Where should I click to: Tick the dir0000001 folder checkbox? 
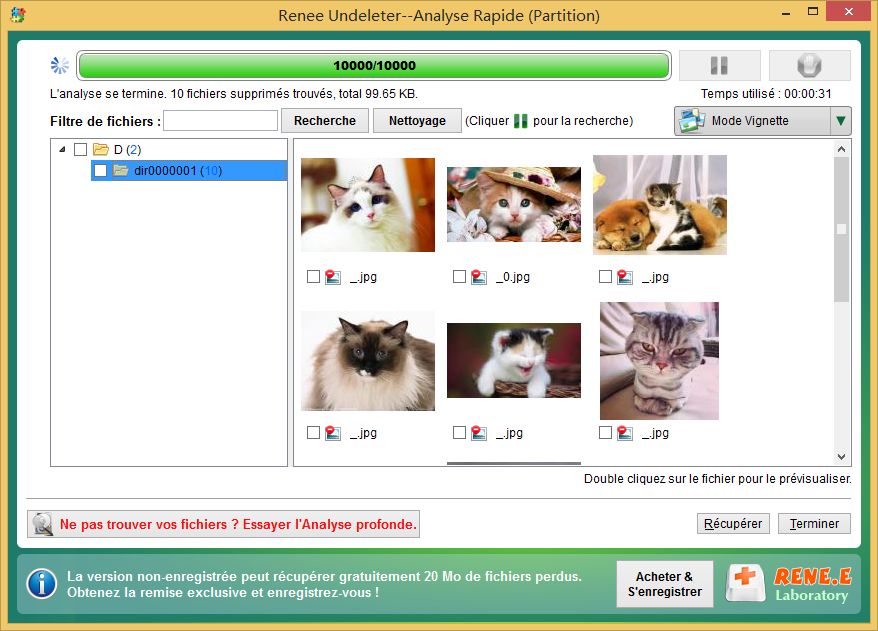click(x=100, y=171)
